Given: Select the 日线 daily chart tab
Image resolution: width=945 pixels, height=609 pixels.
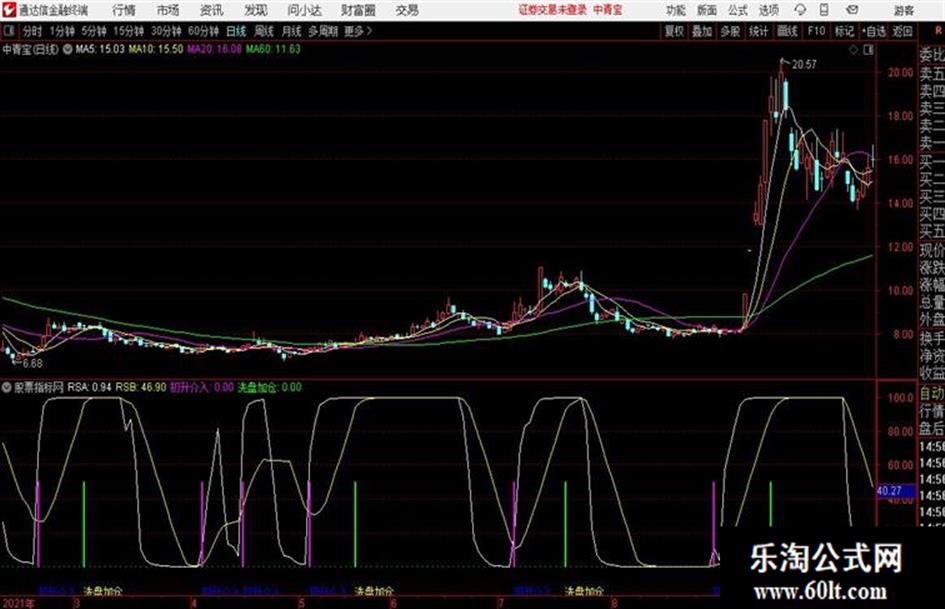Looking at the screenshot, I should 236,31.
